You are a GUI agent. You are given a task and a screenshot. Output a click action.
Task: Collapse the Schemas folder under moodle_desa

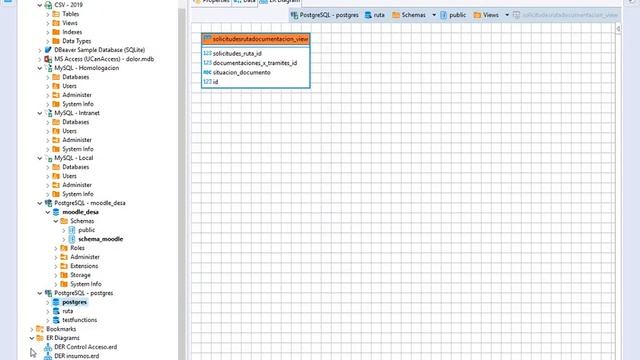tap(56, 221)
